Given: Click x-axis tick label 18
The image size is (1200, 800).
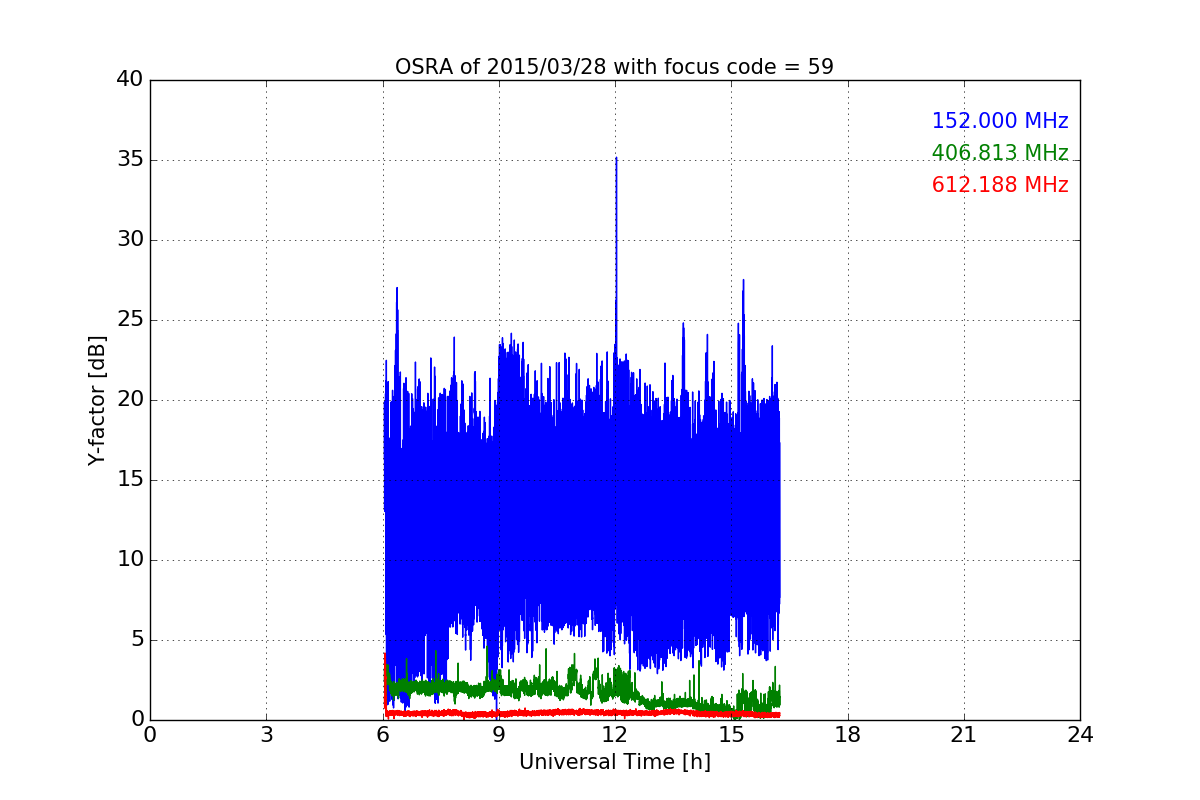Looking at the screenshot, I should pos(848,735).
